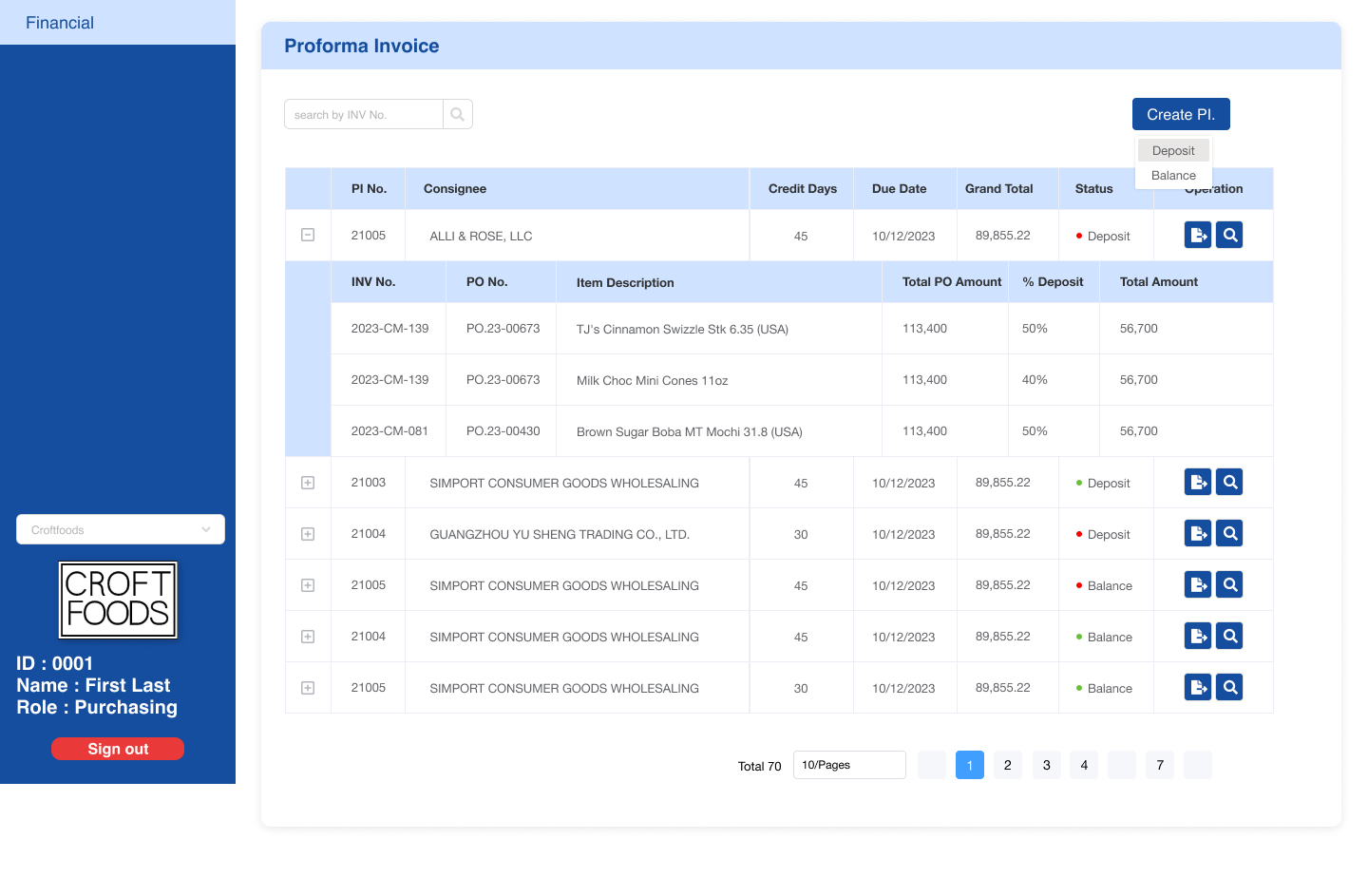Go to page 4
The width and height of the screenshot is (1368, 896).
pyautogui.click(x=1084, y=765)
